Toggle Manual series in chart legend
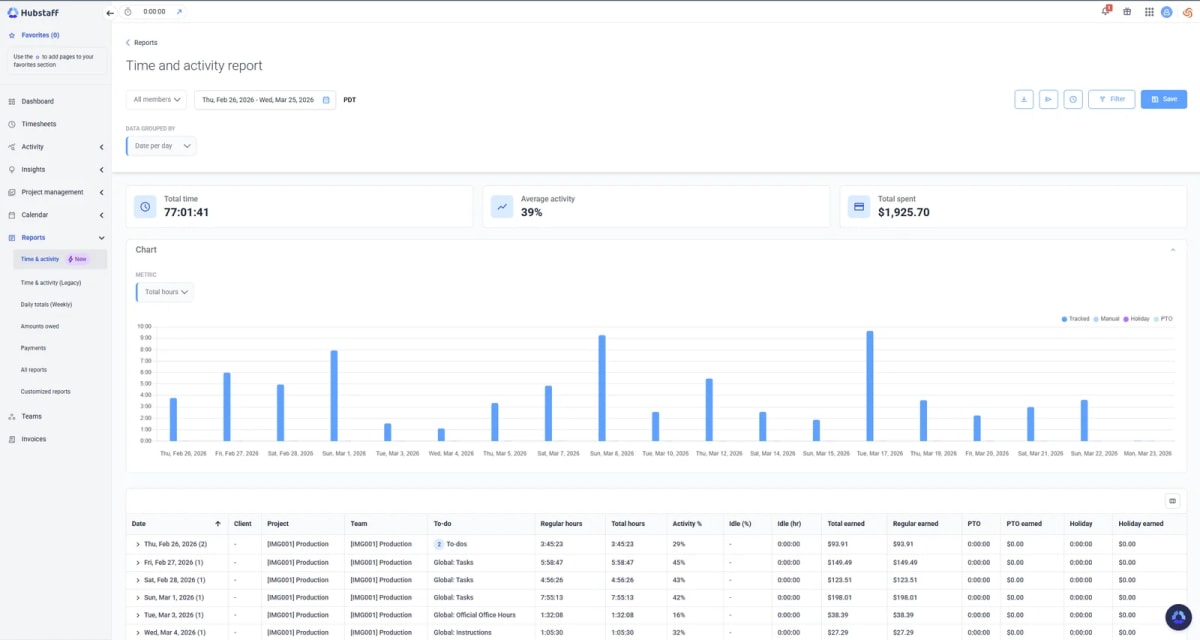This screenshot has height=640, width=1200. pos(1107,318)
